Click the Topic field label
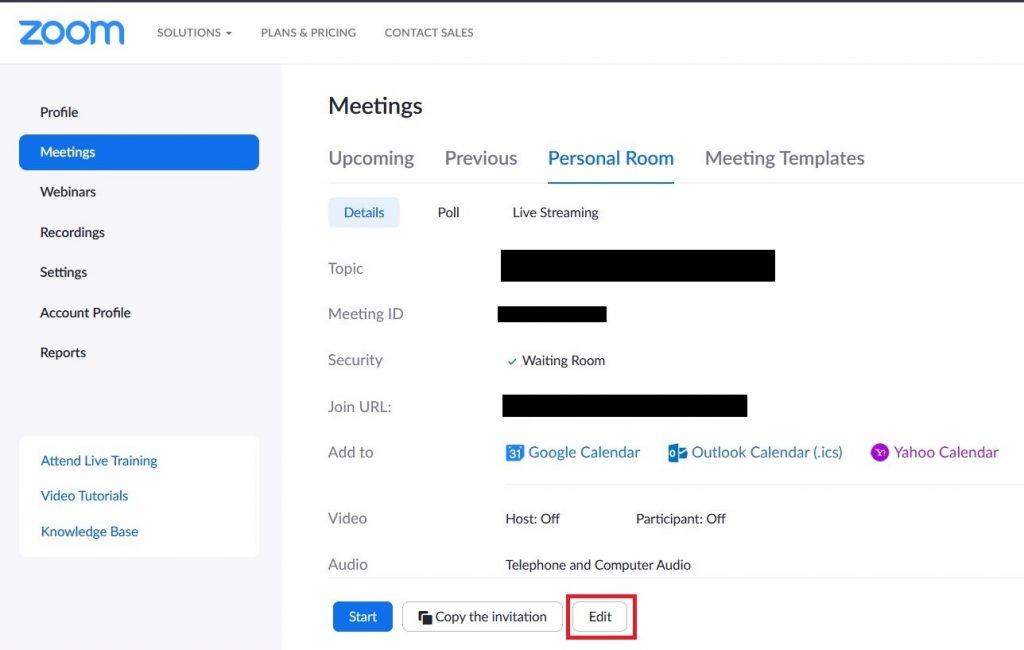 345,268
